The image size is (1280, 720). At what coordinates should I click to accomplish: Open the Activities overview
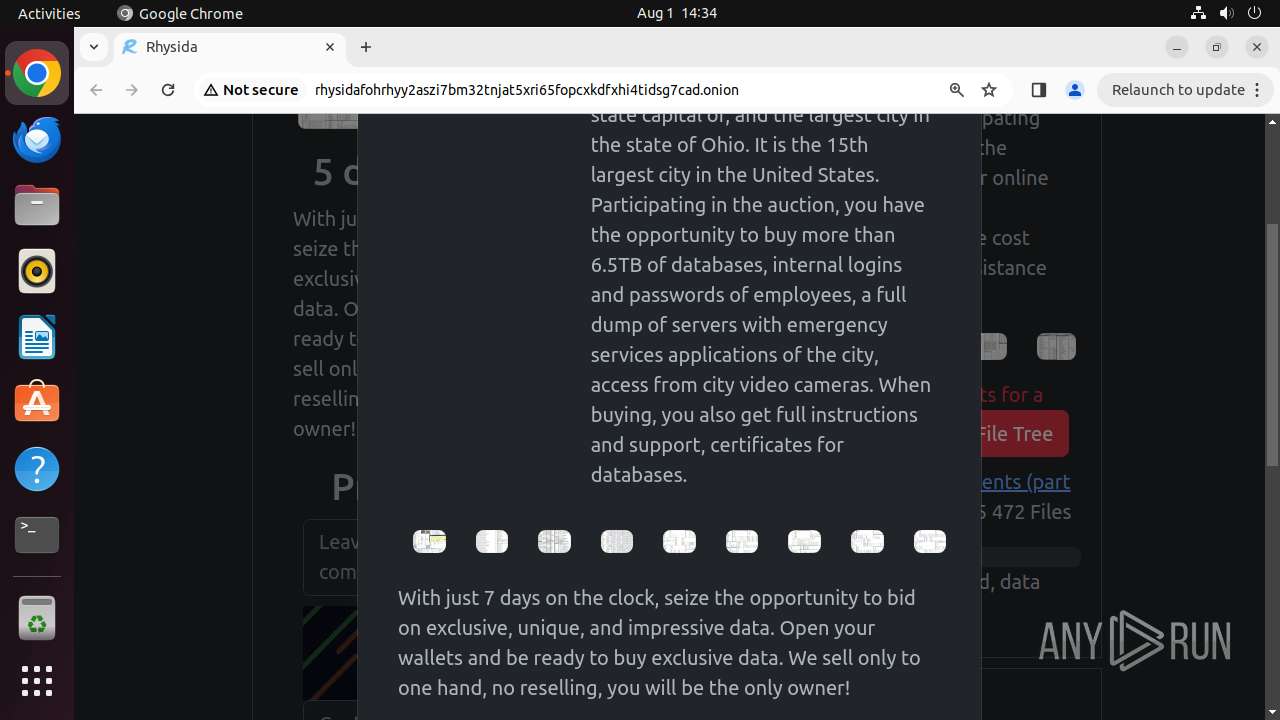coord(49,13)
